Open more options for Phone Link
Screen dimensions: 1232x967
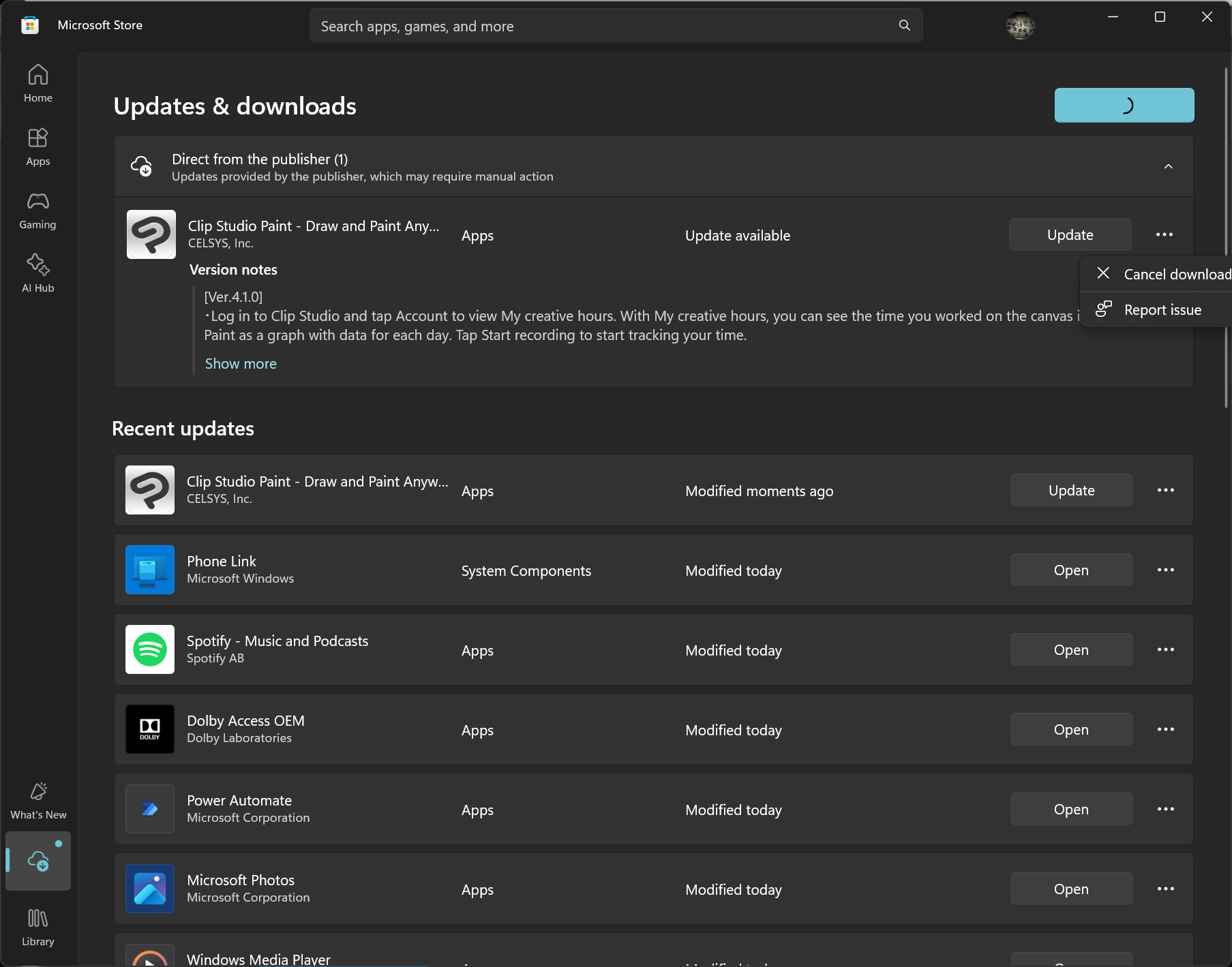1165,570
